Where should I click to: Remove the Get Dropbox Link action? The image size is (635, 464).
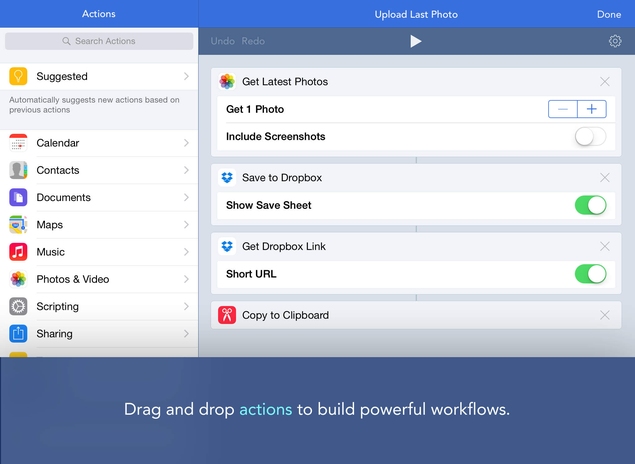pyautogui.click(x=605, y=246)
